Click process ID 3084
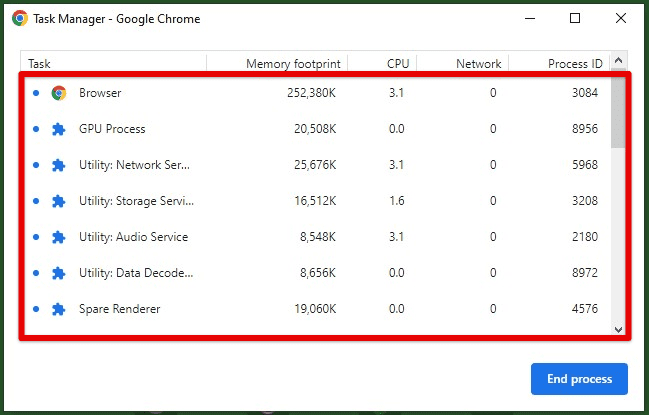 (585, 93)
